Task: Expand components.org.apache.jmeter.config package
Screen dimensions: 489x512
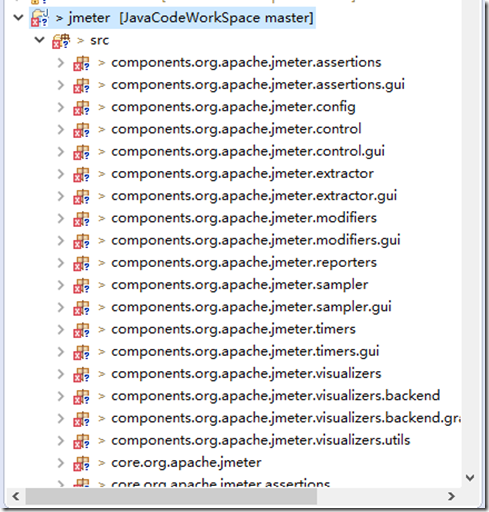Action: pyautogui.click(x=61, y=107)
